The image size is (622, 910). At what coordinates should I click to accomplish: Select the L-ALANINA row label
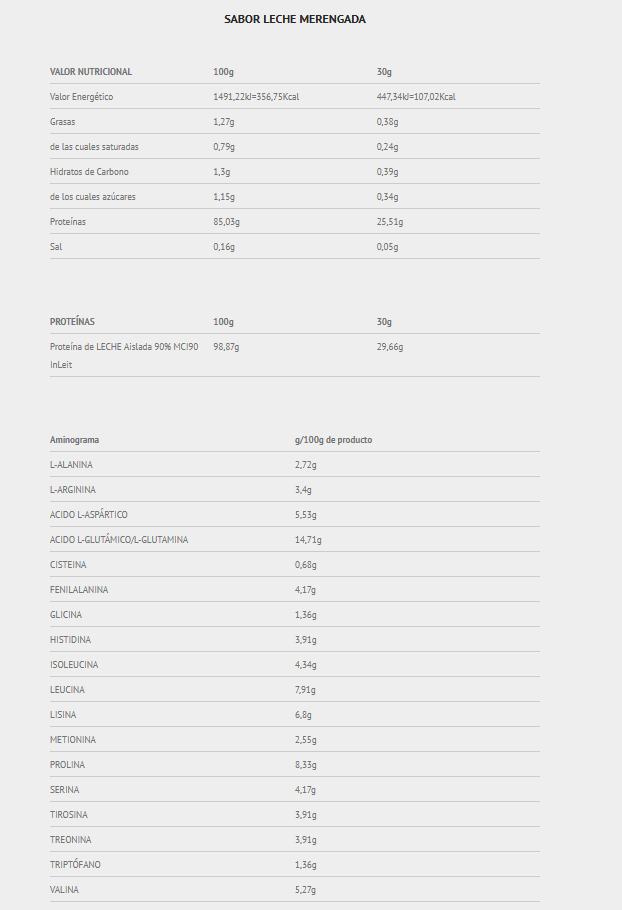click(x=71, y=465)
